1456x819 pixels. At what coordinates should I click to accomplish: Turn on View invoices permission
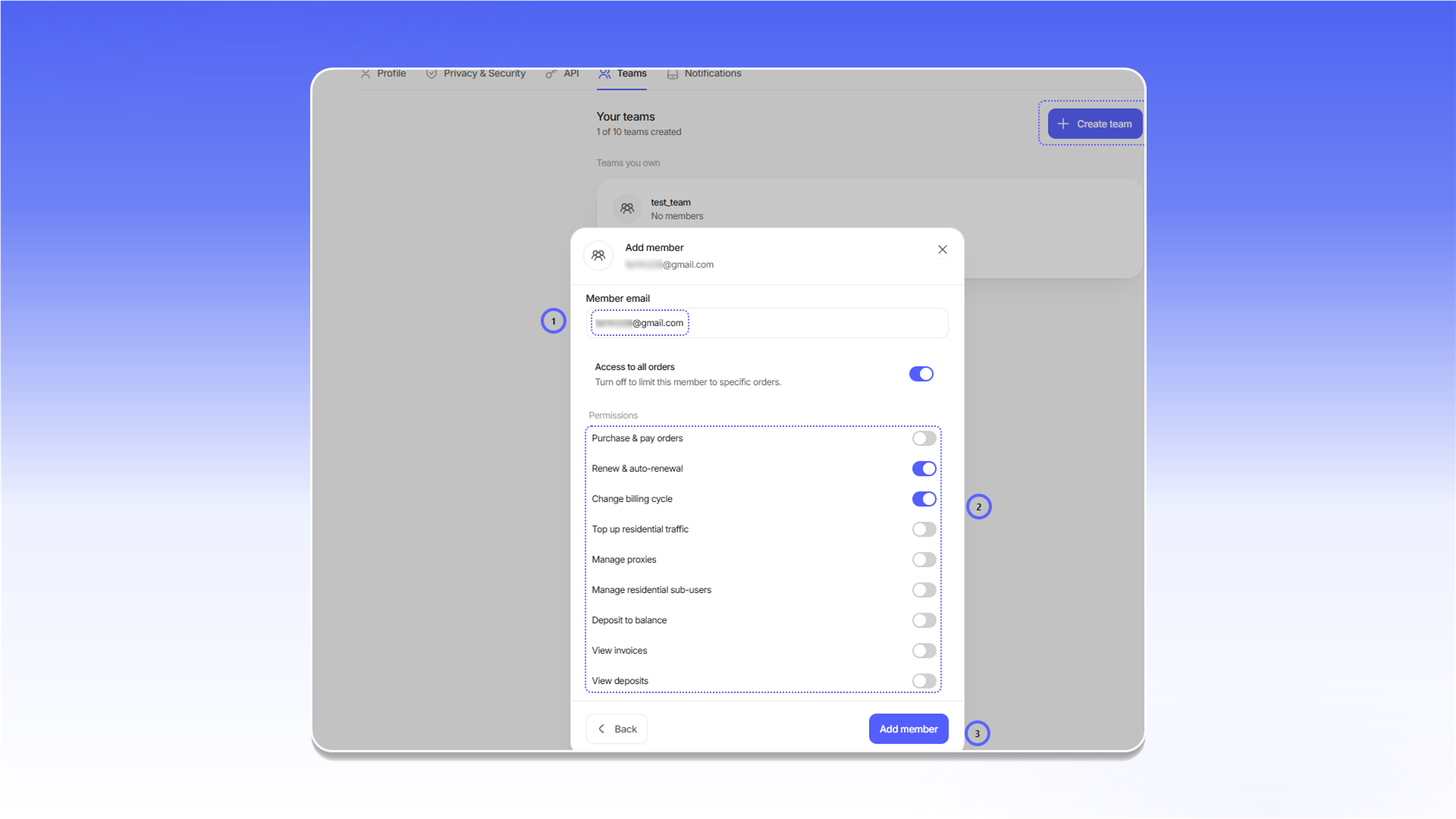924,651
